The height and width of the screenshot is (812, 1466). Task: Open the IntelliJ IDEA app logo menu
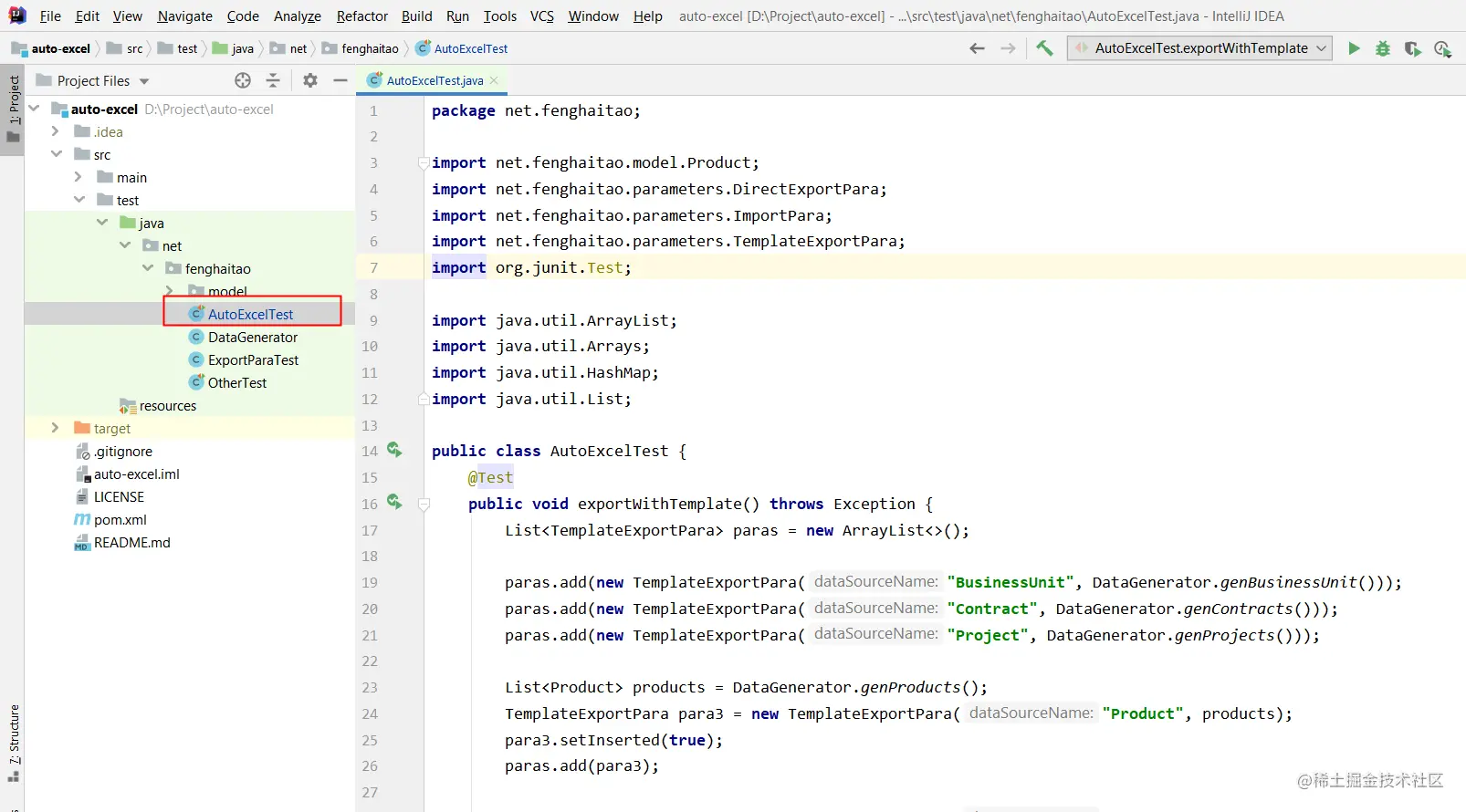pyautogui.click(x=17, y=16)
